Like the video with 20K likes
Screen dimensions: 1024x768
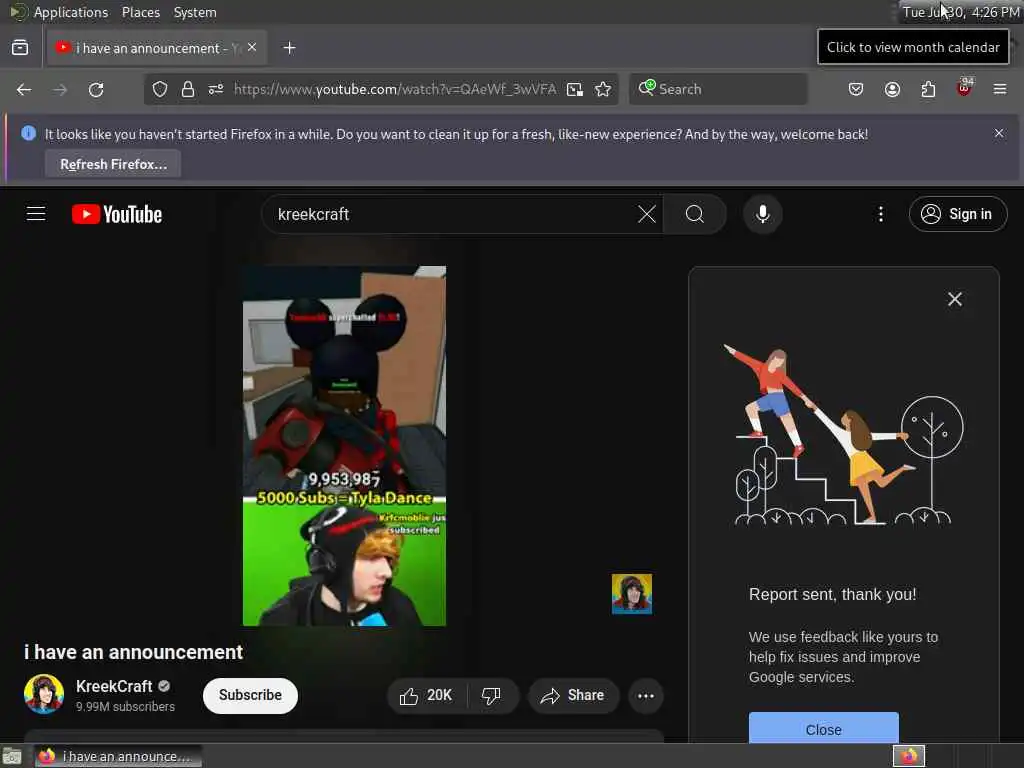tap(427, 696)
